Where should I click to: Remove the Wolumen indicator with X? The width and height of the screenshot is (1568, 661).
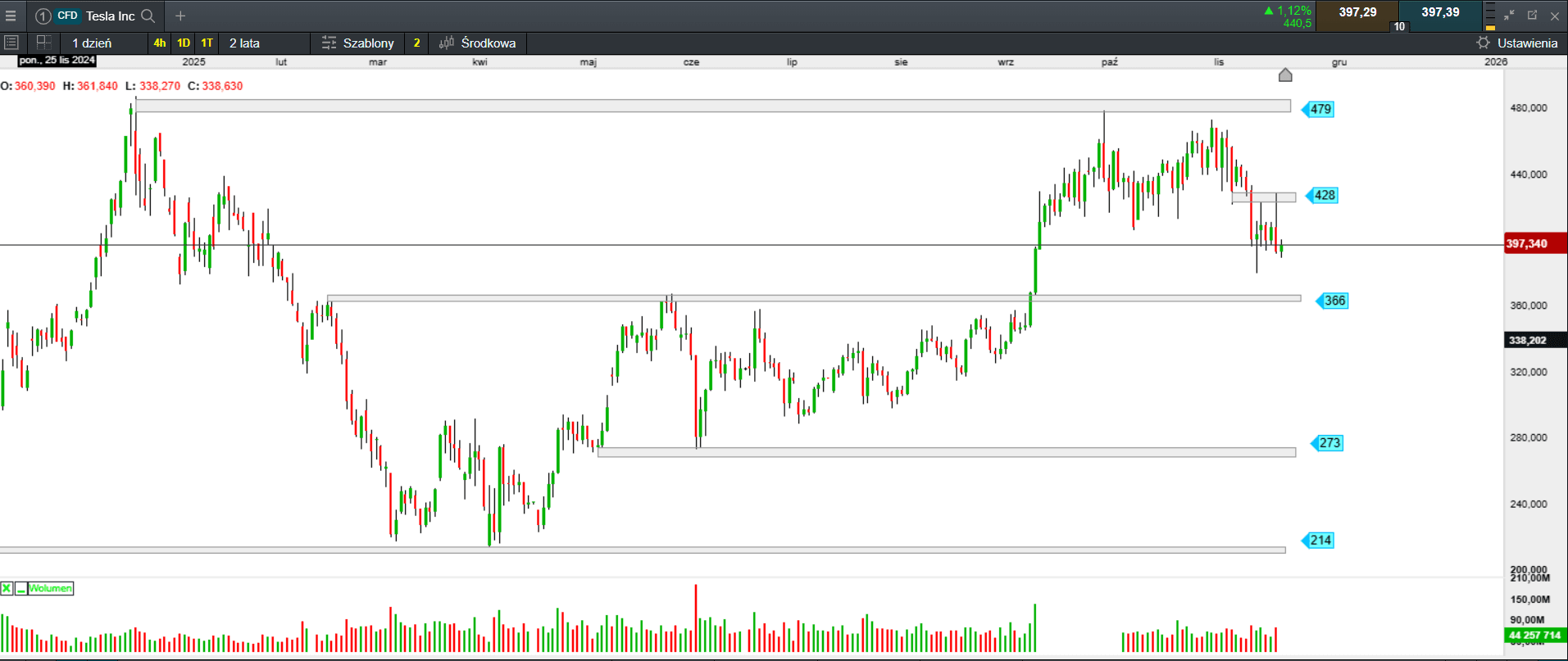pyautogui.click(x=7, y=588)
